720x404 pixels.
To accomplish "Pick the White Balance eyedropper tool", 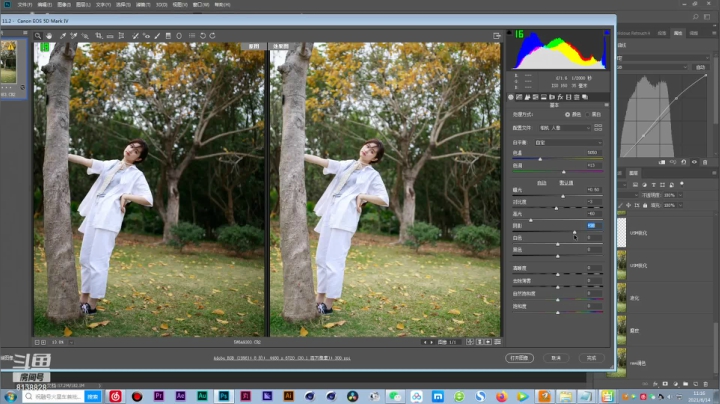I will coord(62,36).
